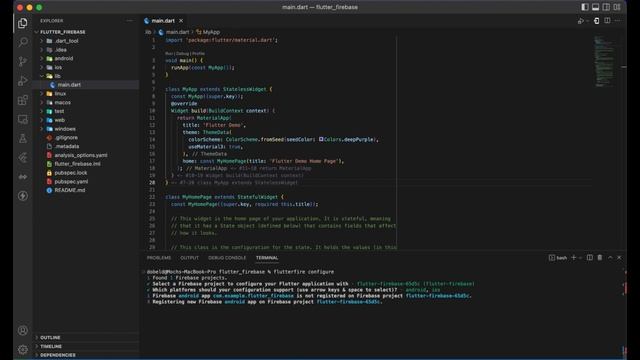
Task: Toggle secondary side bar layout icon
Action: tap(606, 7)
